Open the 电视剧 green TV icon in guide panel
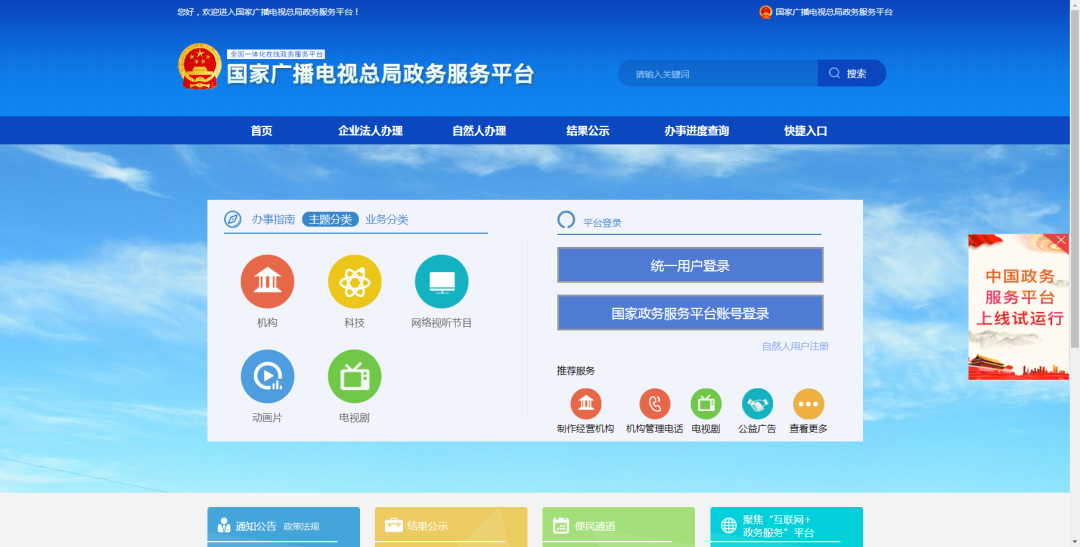1080x547 pixels. pos(355,376)
